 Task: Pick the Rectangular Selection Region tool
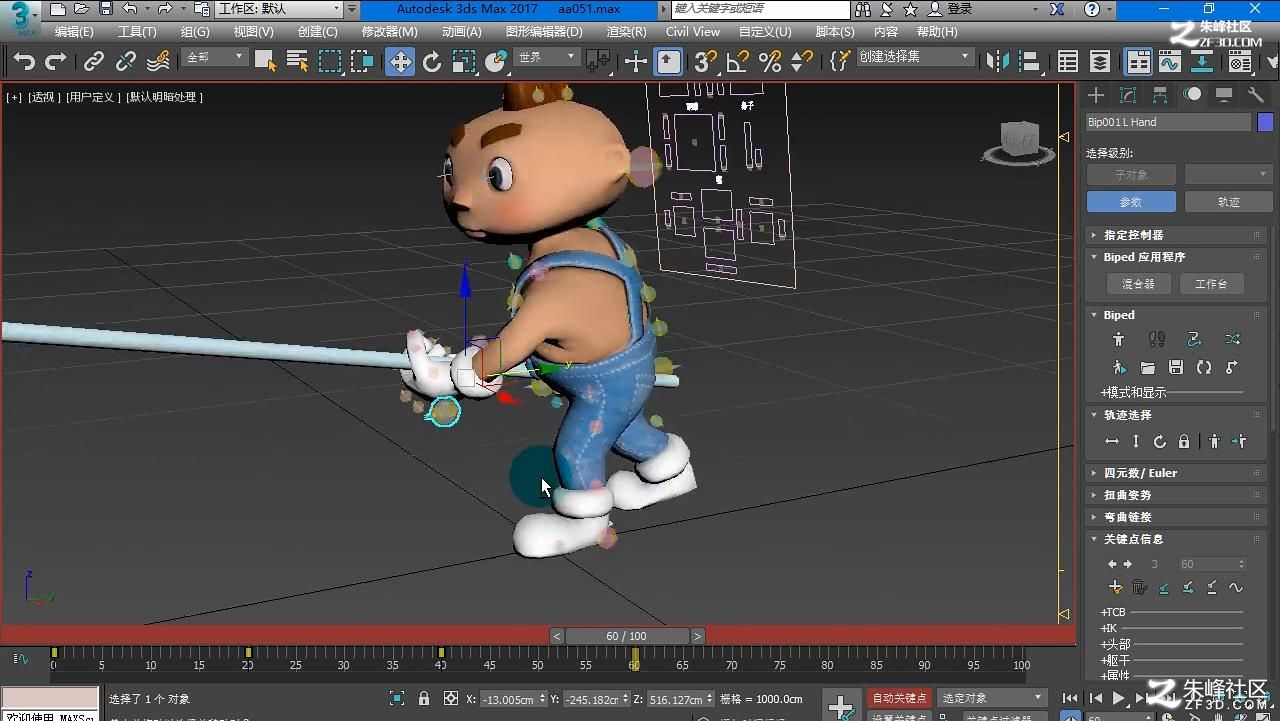coord(330,62)
